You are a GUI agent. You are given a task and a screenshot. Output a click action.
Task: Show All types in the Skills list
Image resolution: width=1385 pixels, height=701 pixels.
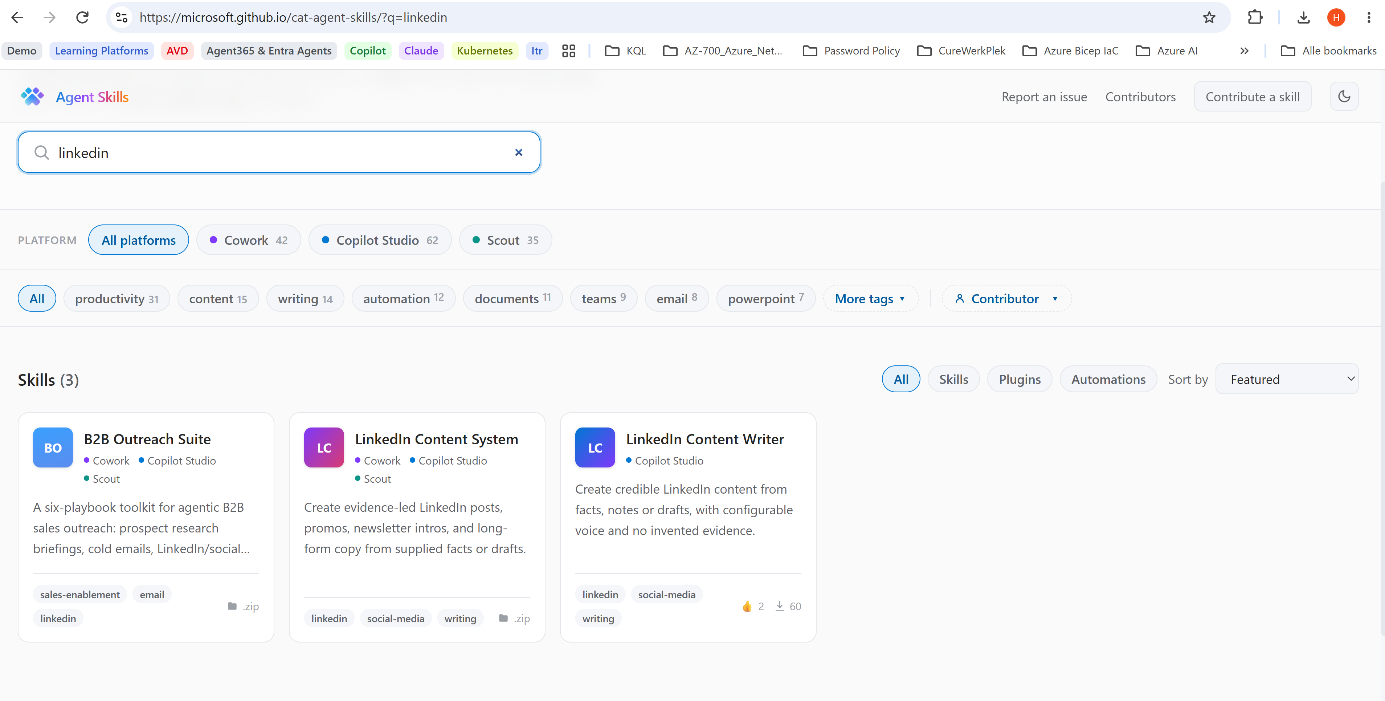[x=901, y=379]
